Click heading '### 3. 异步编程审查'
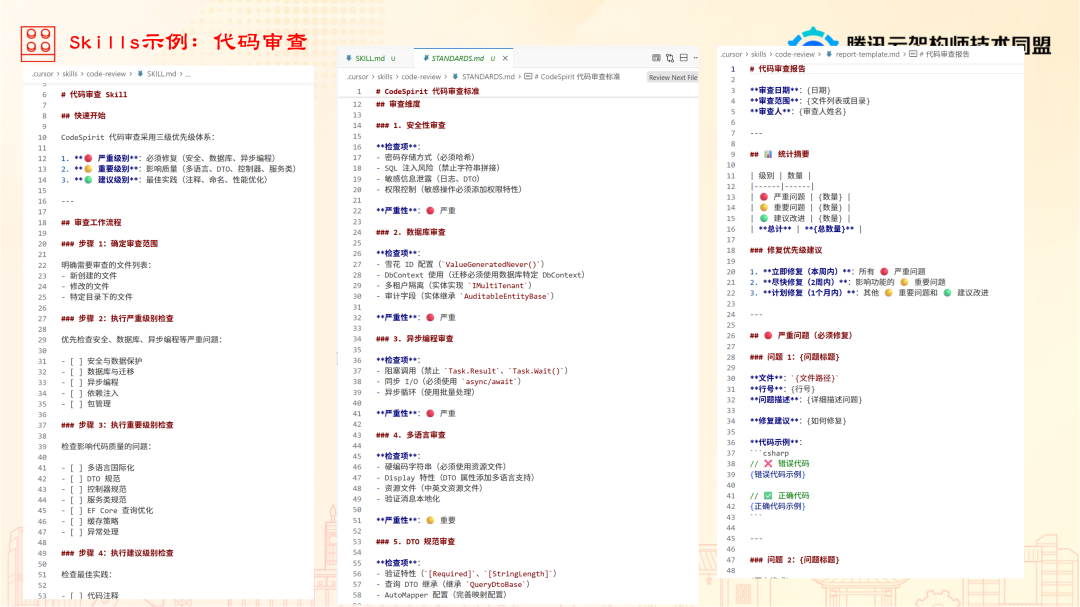This screenshot has width=1080, height=607. tap(415, 339)
